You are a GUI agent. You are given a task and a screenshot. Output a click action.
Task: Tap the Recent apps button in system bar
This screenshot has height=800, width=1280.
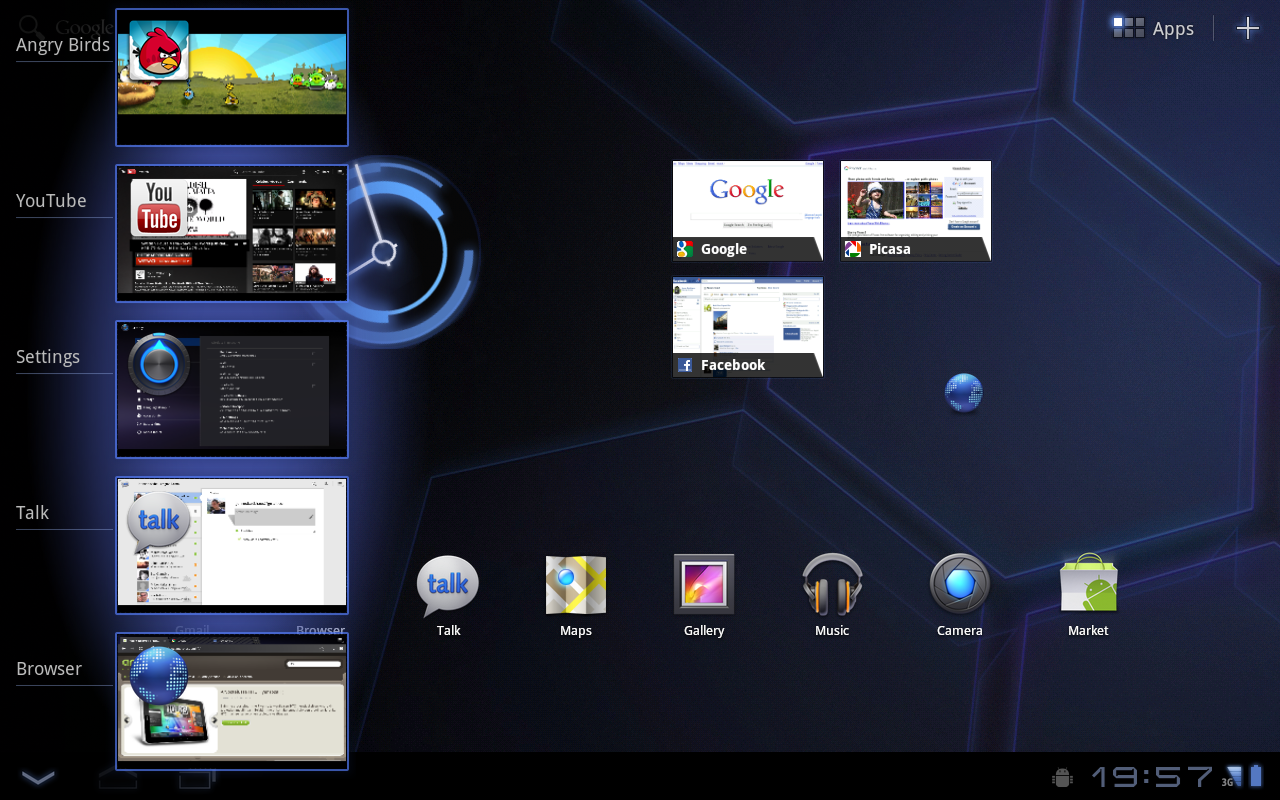196,777
